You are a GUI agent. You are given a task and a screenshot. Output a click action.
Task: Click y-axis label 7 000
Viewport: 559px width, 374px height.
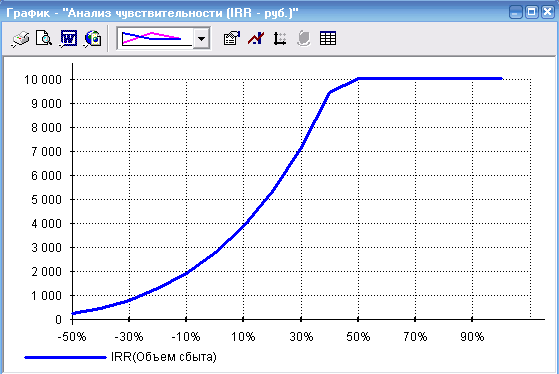pos(46,152)
